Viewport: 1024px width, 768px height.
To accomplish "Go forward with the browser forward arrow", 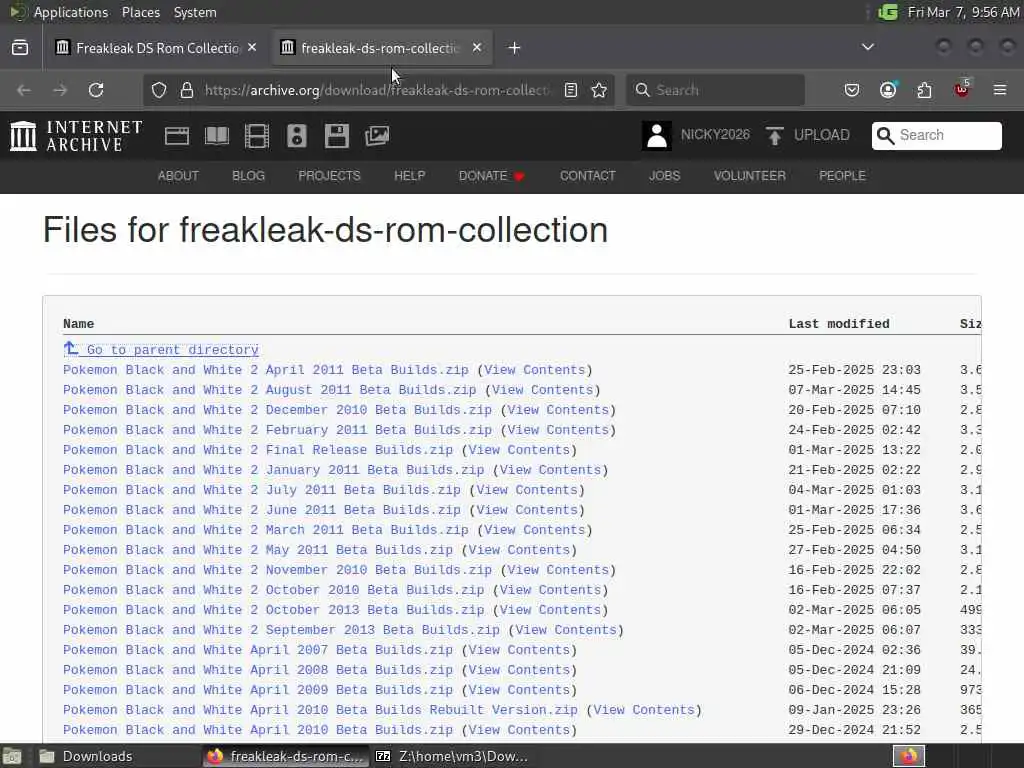I will pyautogui.click(x=60, y=89).
